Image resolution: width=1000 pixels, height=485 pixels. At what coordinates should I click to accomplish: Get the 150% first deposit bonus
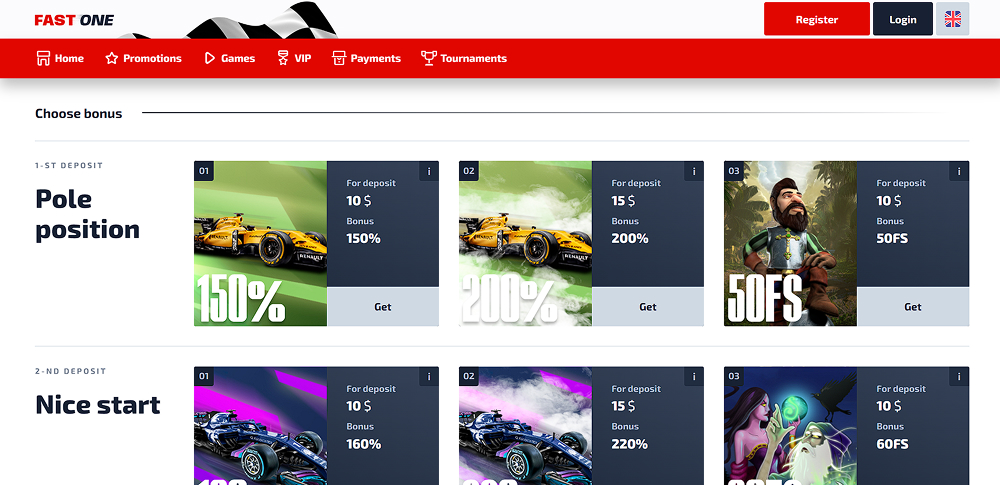click(383, 307)
